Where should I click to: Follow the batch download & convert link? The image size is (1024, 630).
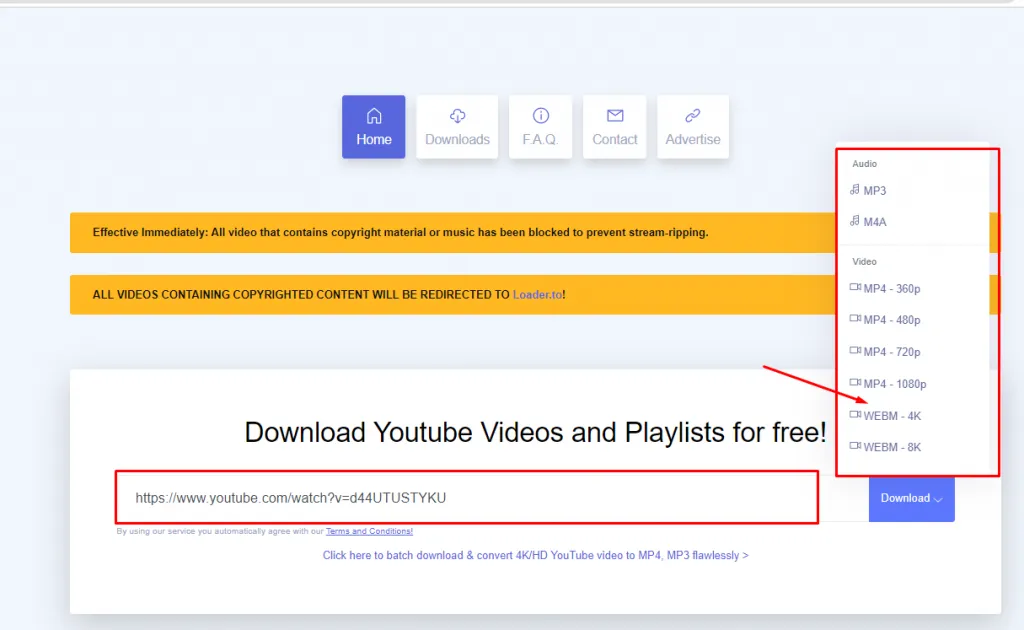(x=536, y=555)
